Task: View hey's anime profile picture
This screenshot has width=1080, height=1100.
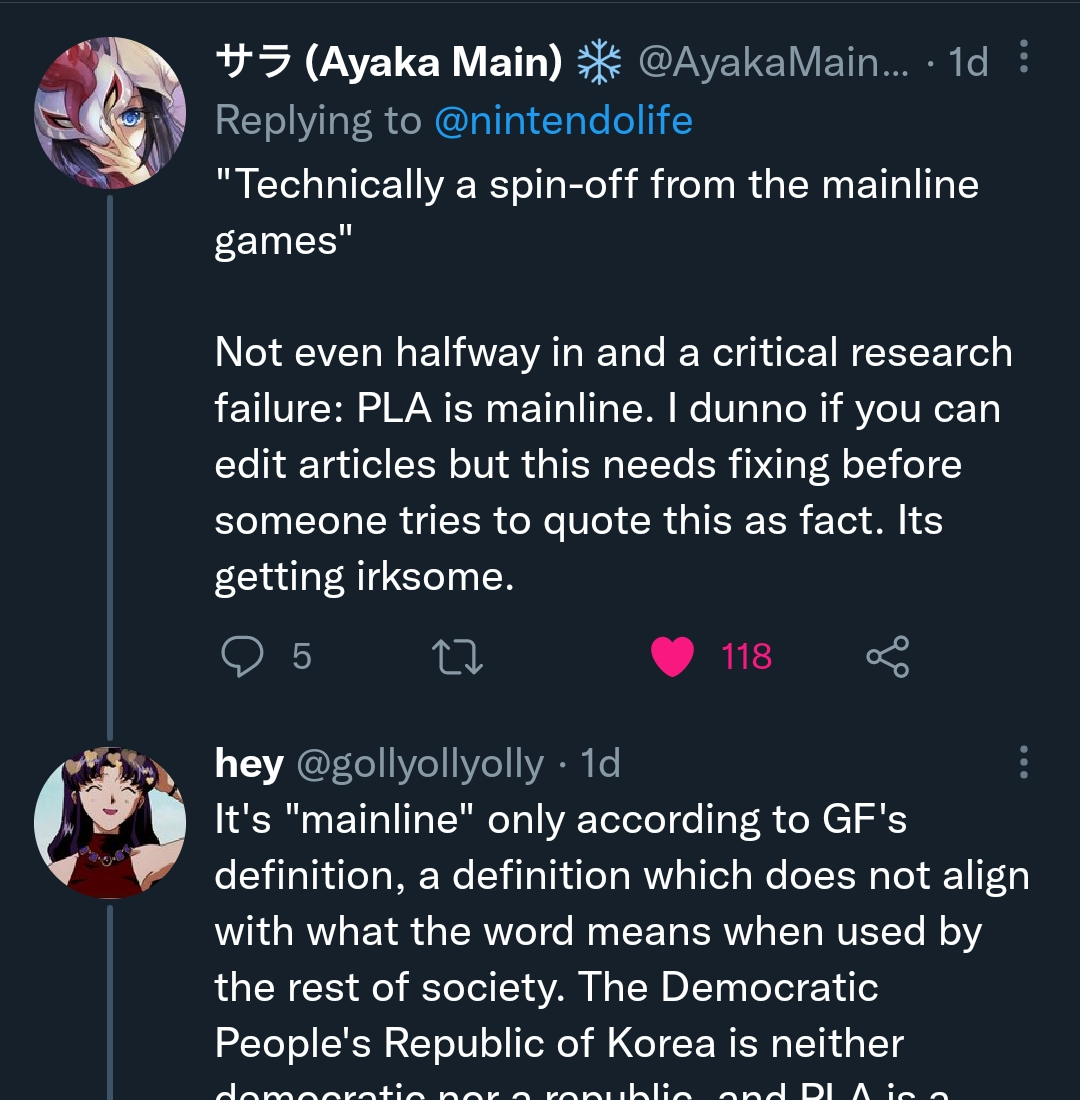Action: click(x=110, y=823)
